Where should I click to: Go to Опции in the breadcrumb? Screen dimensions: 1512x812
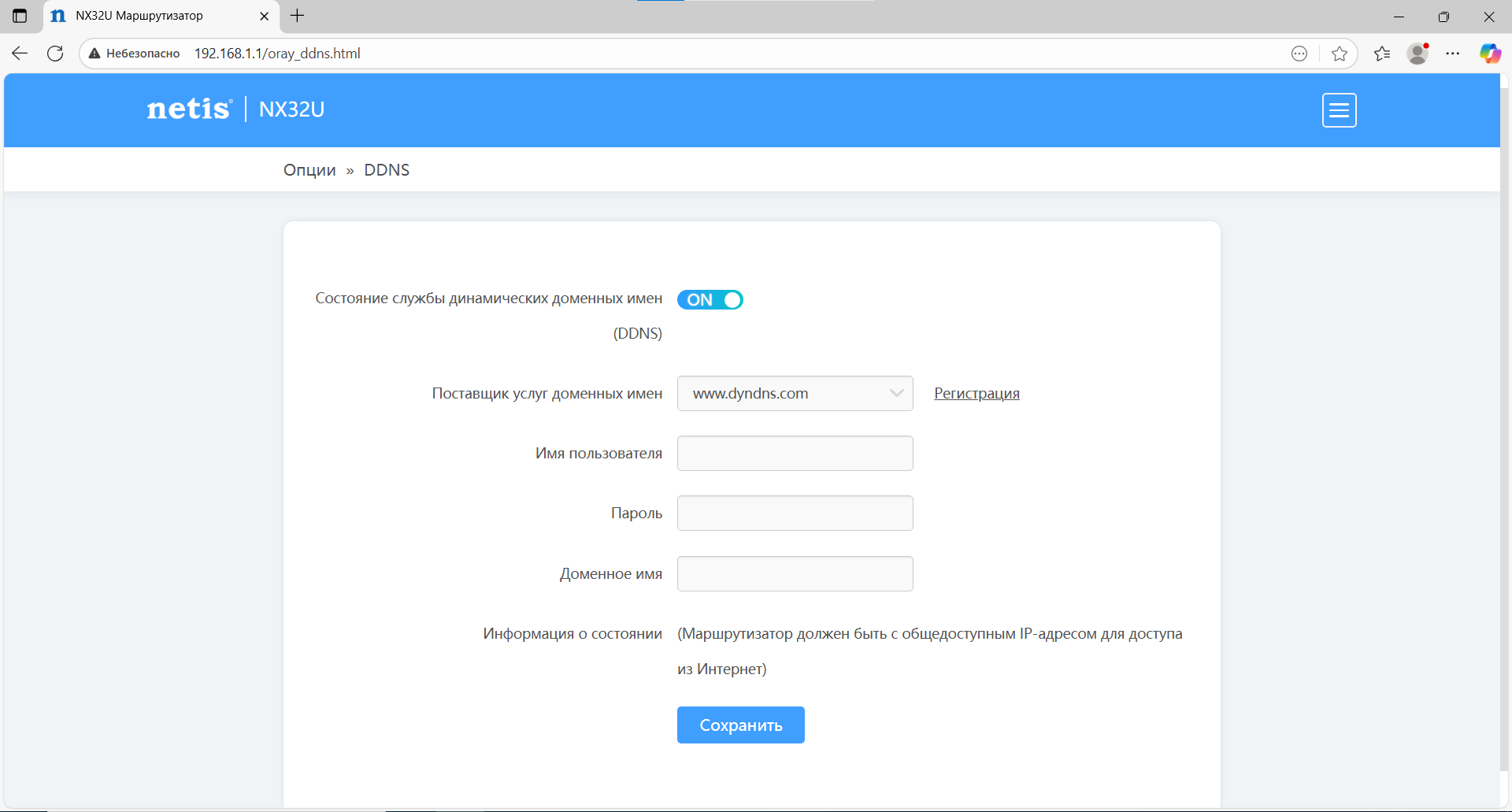coord(309,170)
